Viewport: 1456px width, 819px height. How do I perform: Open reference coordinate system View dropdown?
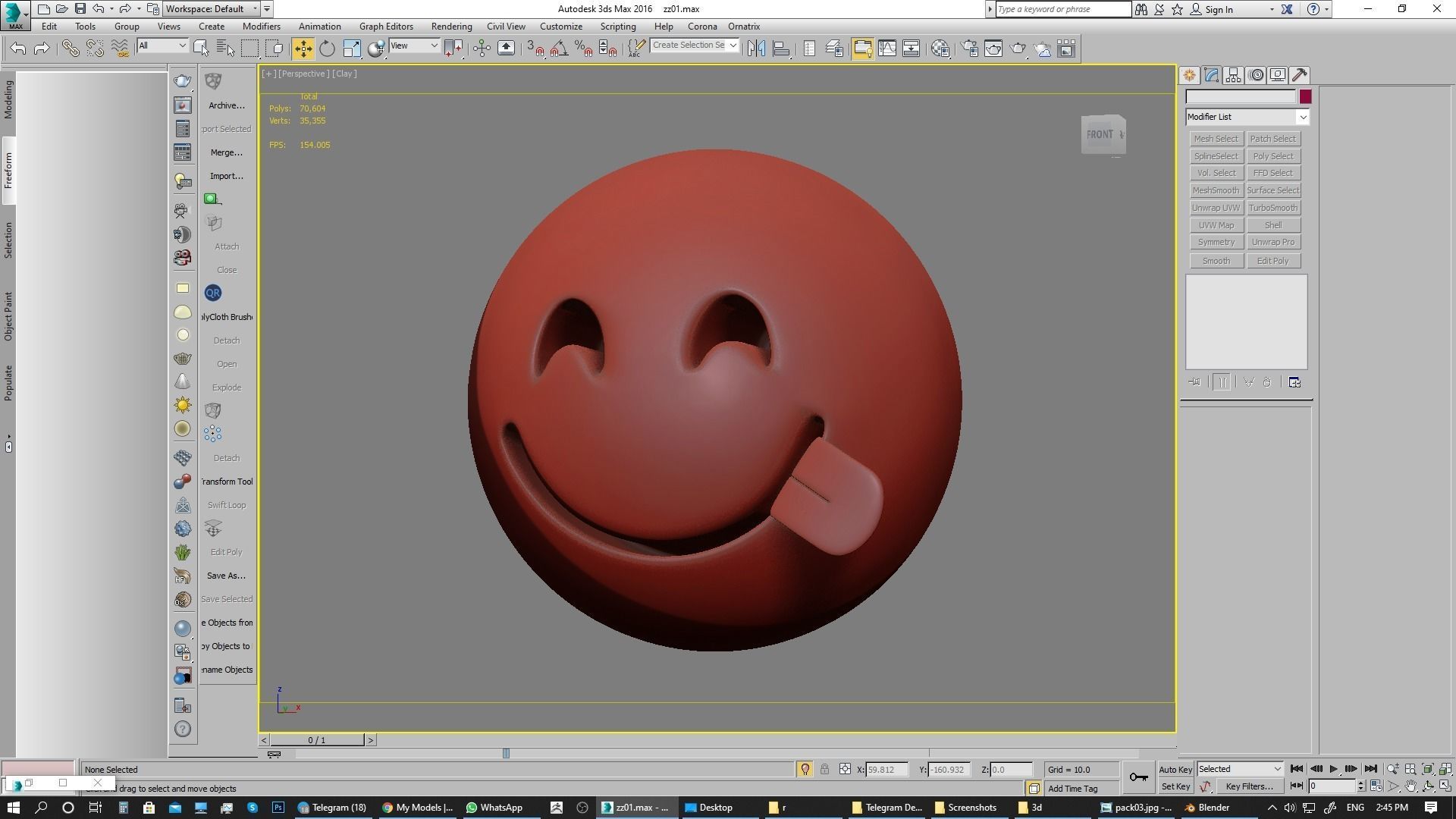[x=414, y=45]
